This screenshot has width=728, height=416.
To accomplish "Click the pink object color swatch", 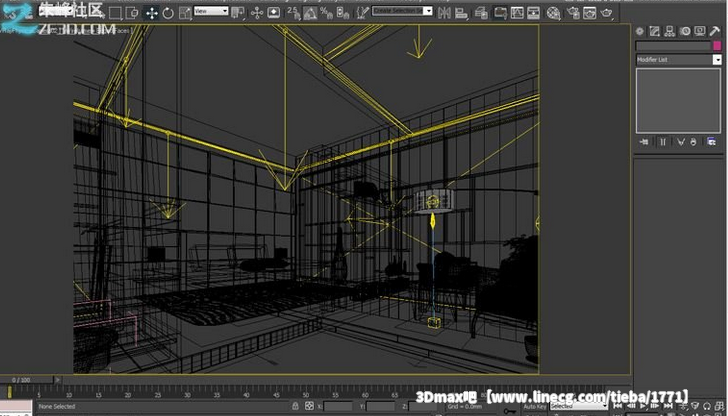I will 716,46.
